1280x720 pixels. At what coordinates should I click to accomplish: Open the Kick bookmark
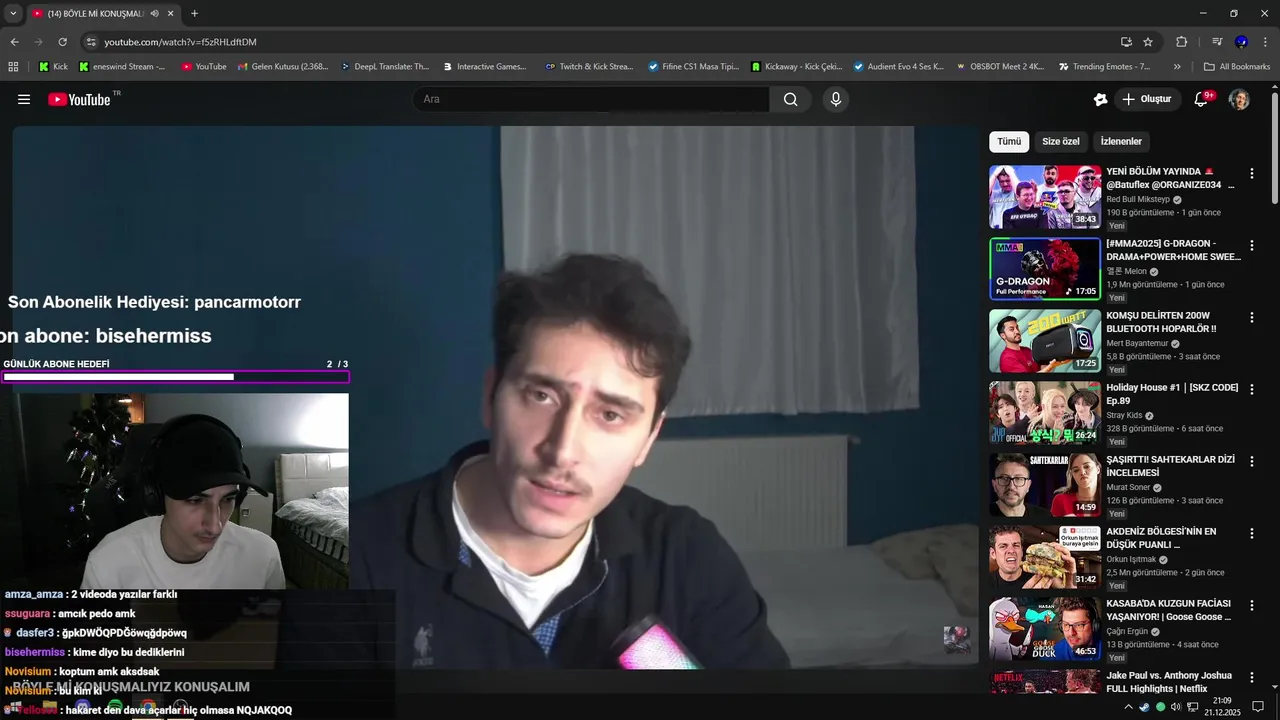pyautogui.click(x=53, y=67)
